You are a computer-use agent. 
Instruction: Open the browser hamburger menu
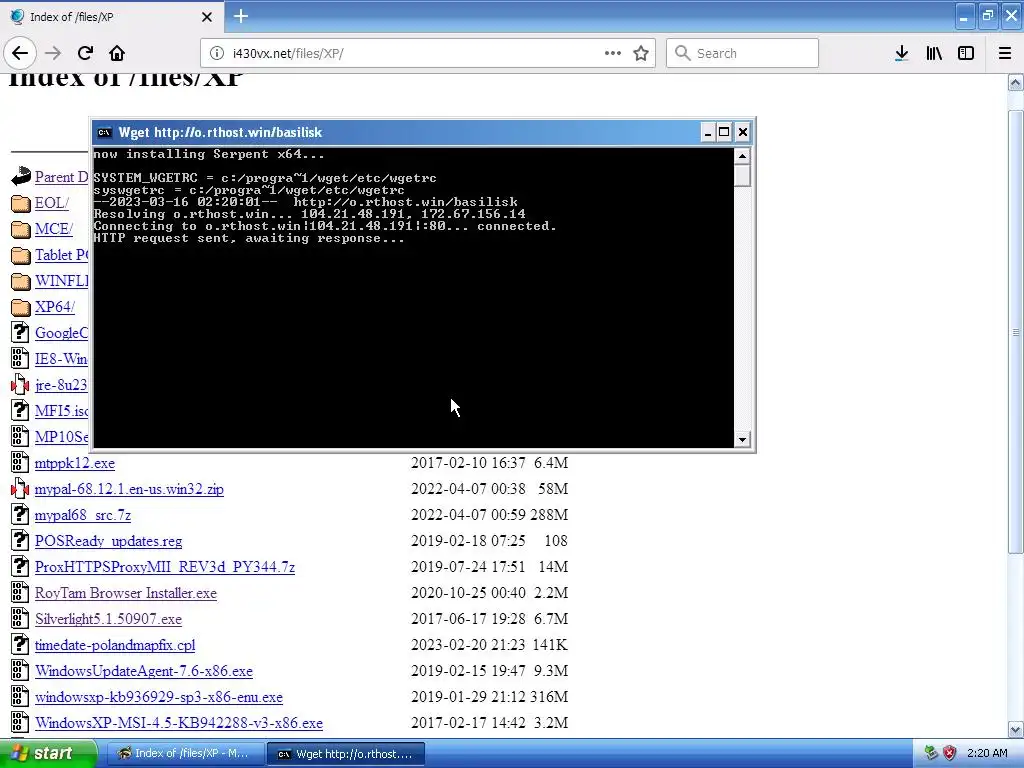click(x=1005, y=53)
